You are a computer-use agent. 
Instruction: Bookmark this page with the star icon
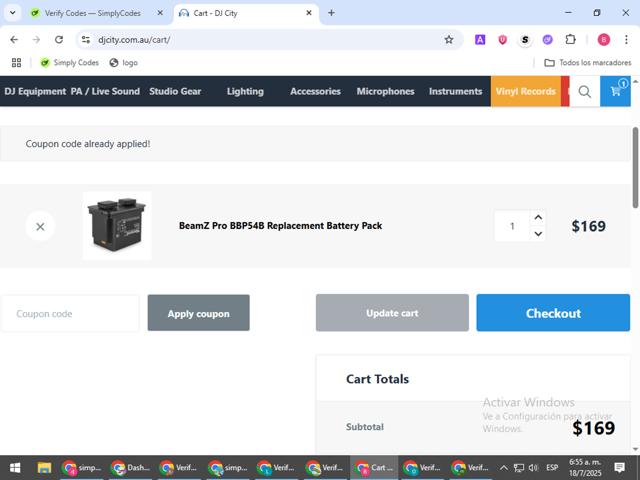coord(449,40)
